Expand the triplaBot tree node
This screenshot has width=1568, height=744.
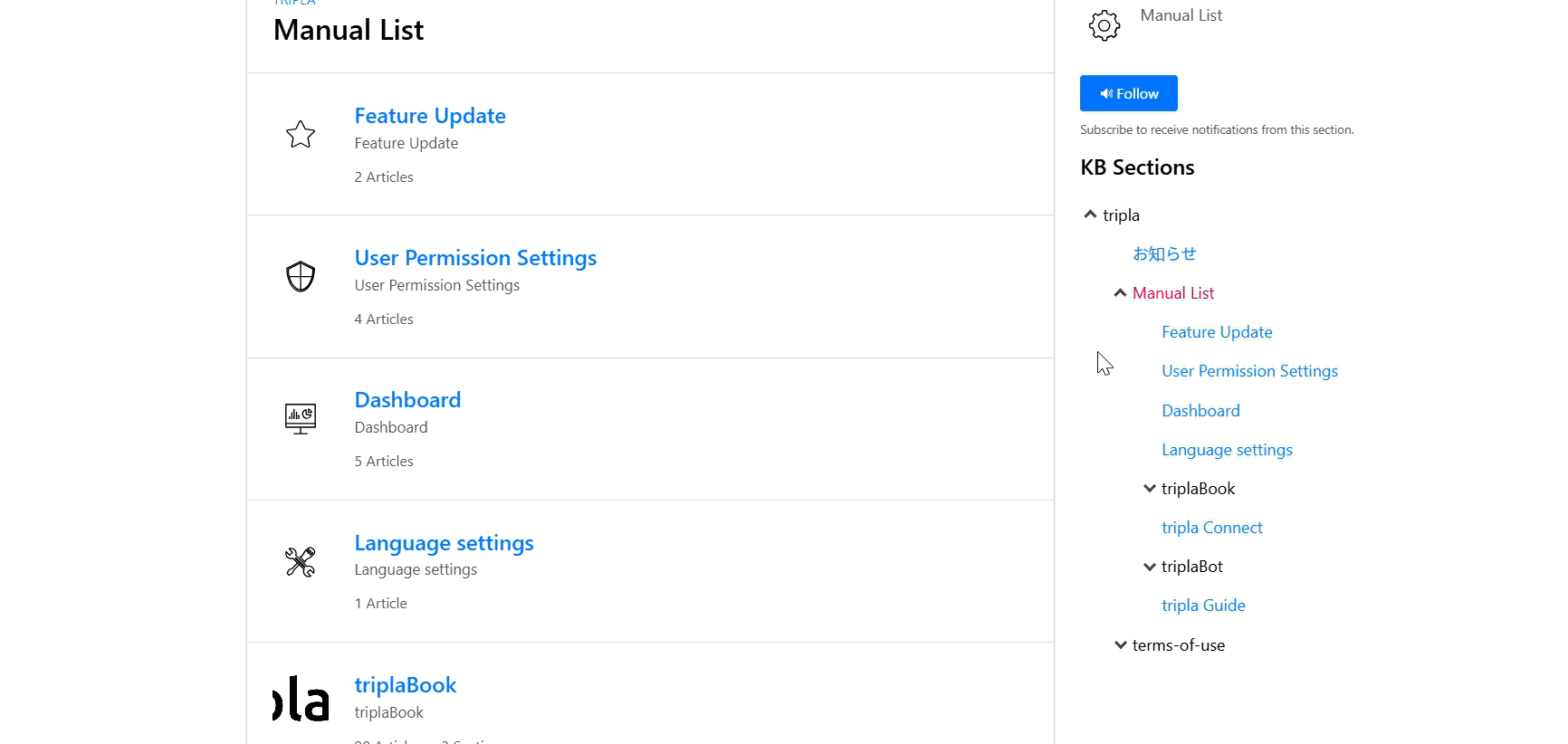(1150, 567)
